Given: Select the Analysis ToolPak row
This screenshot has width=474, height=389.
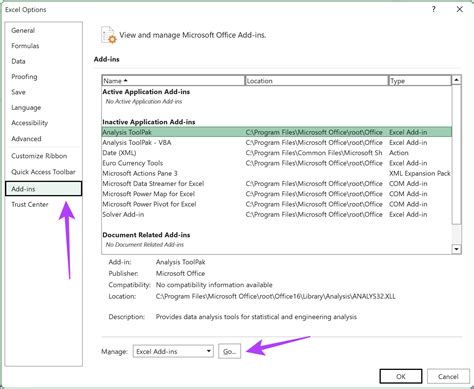Looking at the screenshot, I should [x=277, y=132].
